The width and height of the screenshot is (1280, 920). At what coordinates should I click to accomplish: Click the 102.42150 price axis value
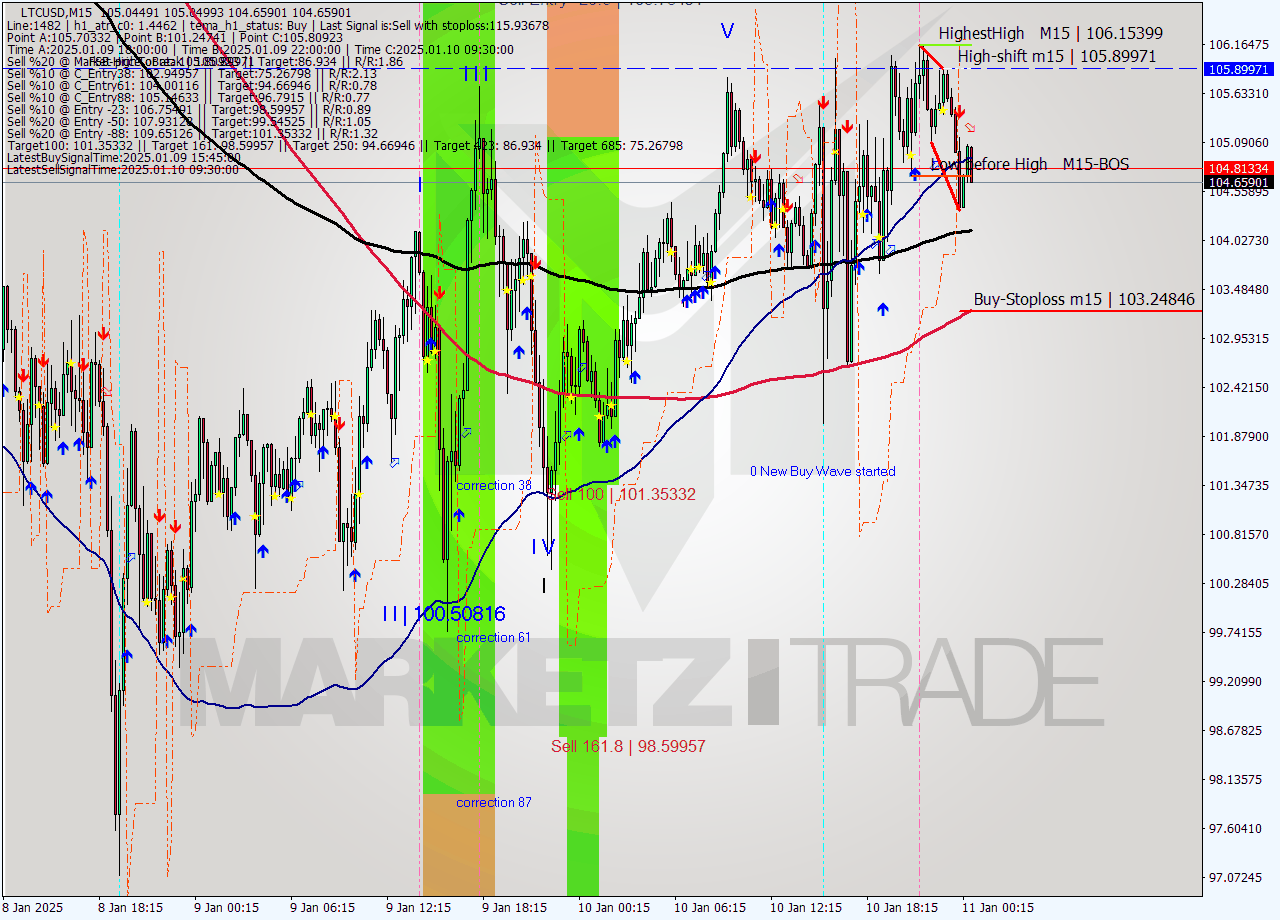(1239, 388)
